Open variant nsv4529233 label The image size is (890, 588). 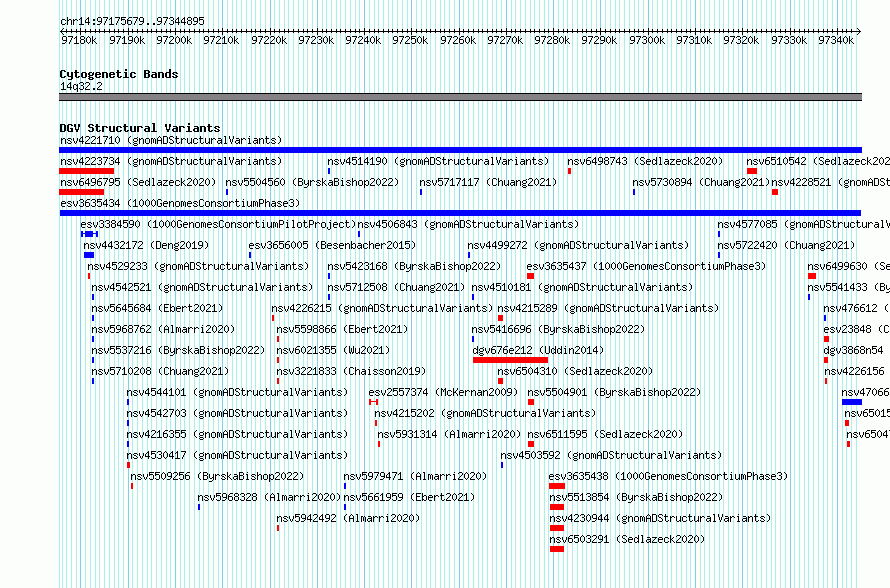(198, 266)
